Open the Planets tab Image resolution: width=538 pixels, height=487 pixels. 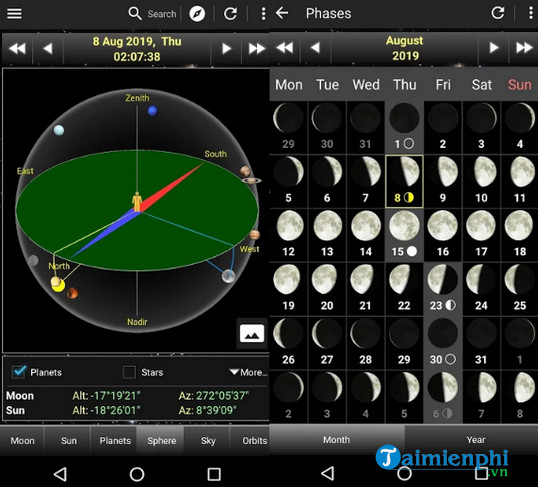[115, 440]
